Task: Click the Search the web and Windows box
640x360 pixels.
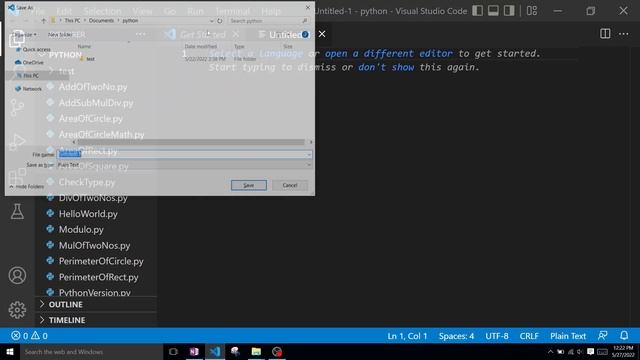Action: tap(91, 351)
